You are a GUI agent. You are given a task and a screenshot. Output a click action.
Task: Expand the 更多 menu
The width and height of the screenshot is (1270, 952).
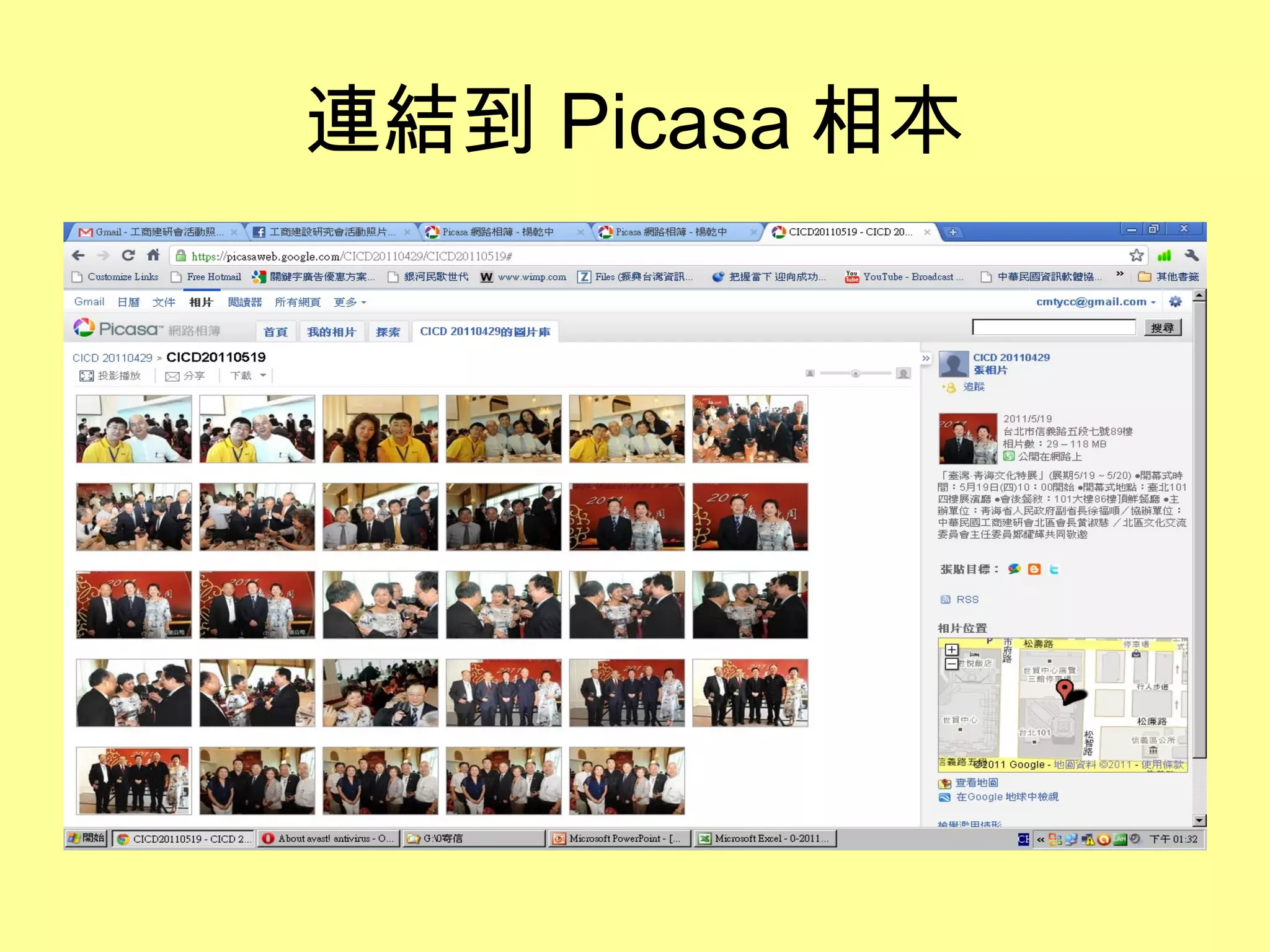pyautogui.click(x=350, y=302)
